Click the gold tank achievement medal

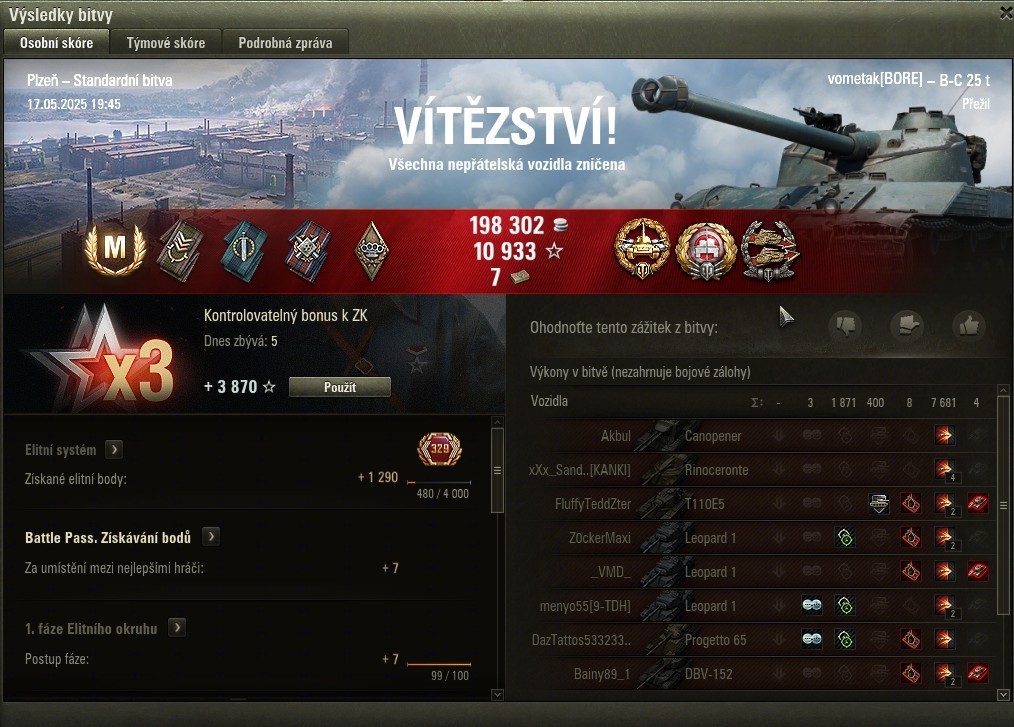(642, 249)
